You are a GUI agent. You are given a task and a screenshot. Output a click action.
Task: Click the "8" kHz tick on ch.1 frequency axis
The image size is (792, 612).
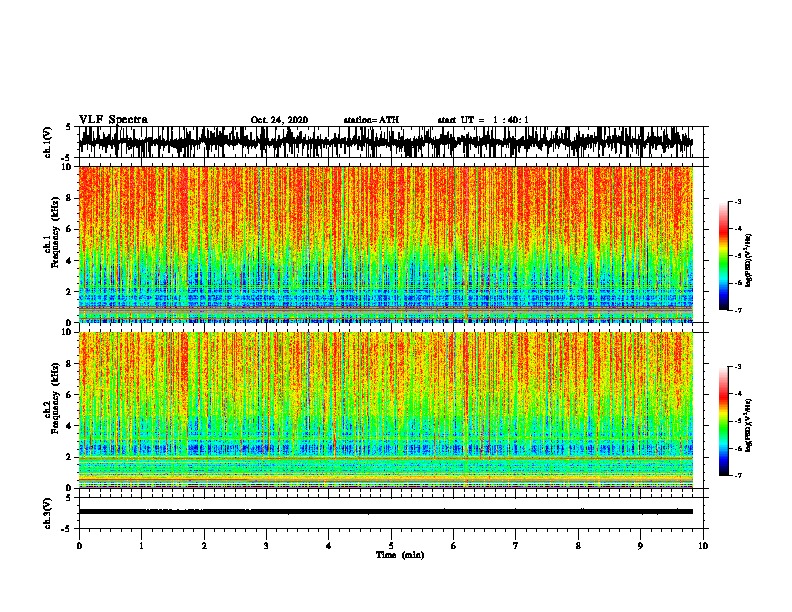tap(70, 198)
